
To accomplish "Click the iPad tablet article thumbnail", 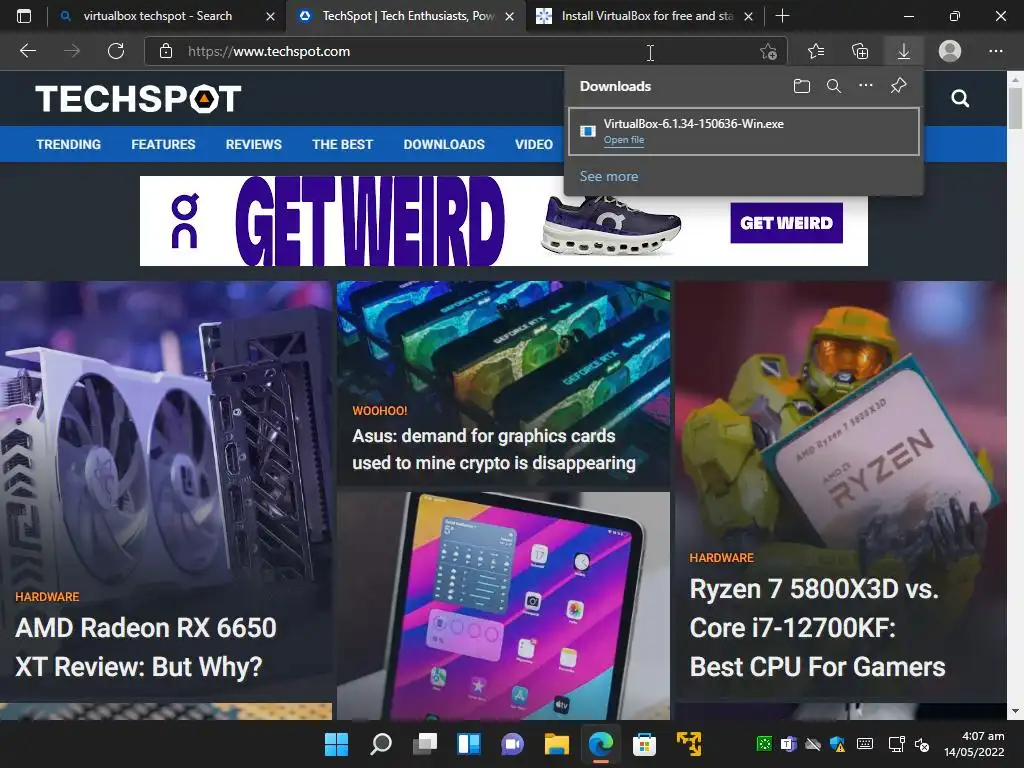I will tap(503, 606).
